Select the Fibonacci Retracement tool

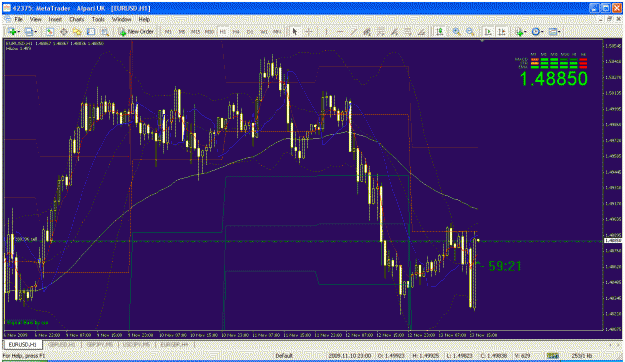pos(381,31)
